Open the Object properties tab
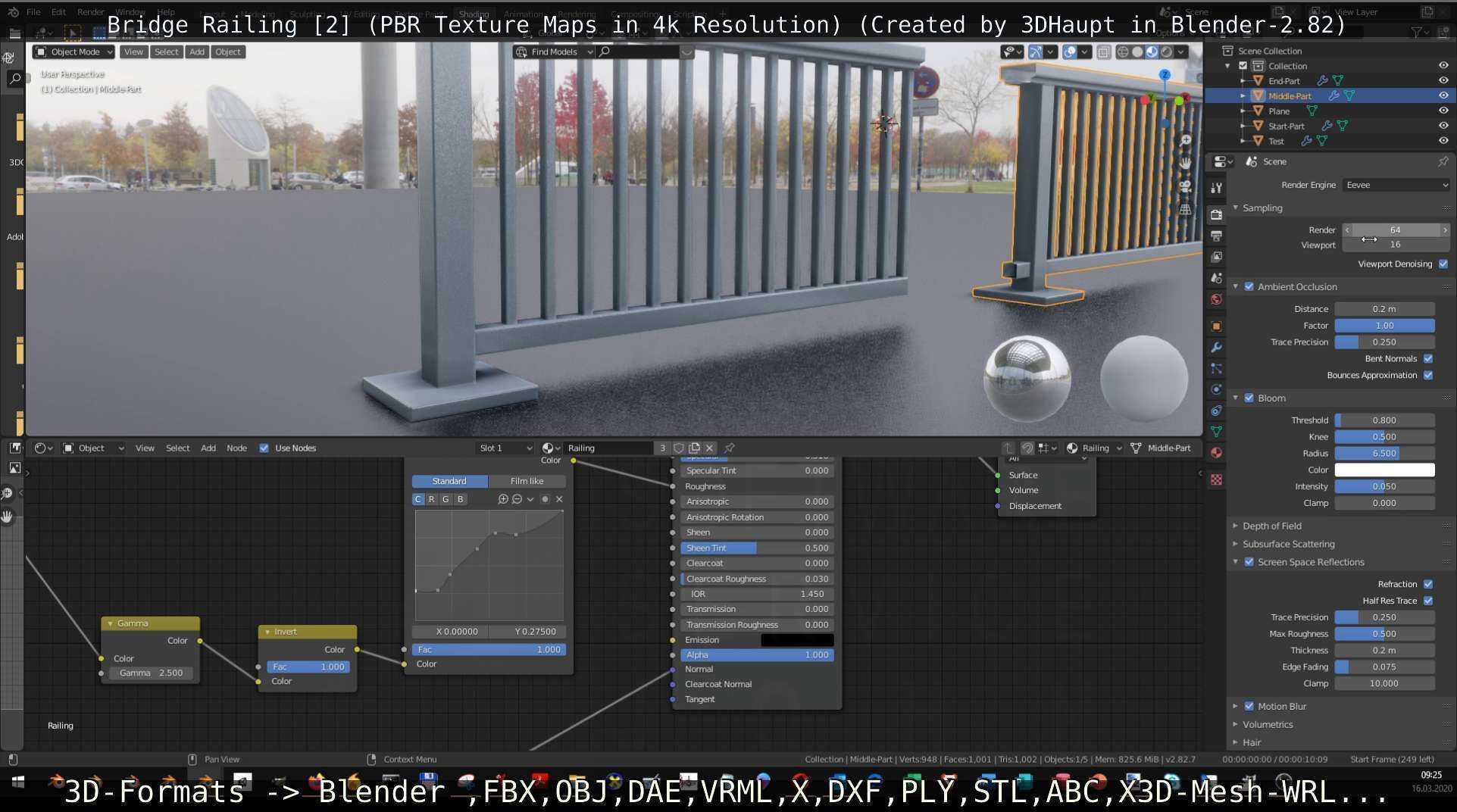Image resolution: width=1457 pixels, height=812 pixels. click(x=1216, y=326)
